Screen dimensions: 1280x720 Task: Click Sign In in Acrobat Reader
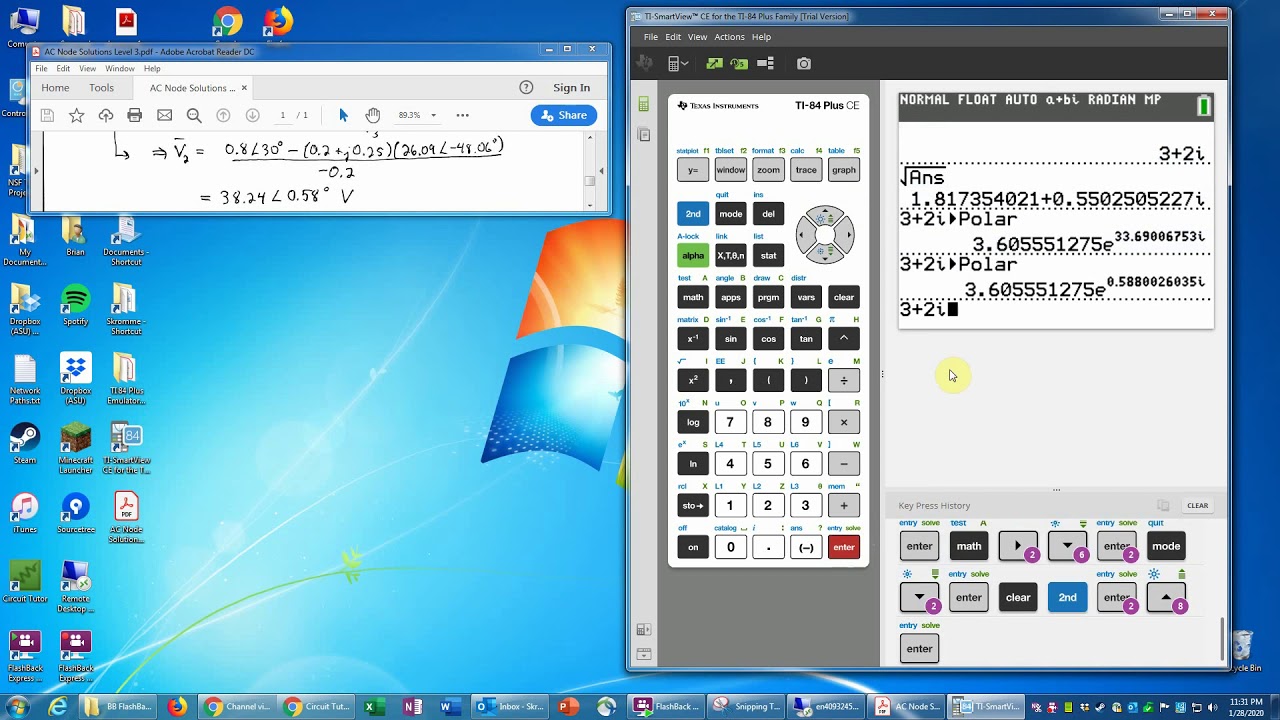(572, 88)
